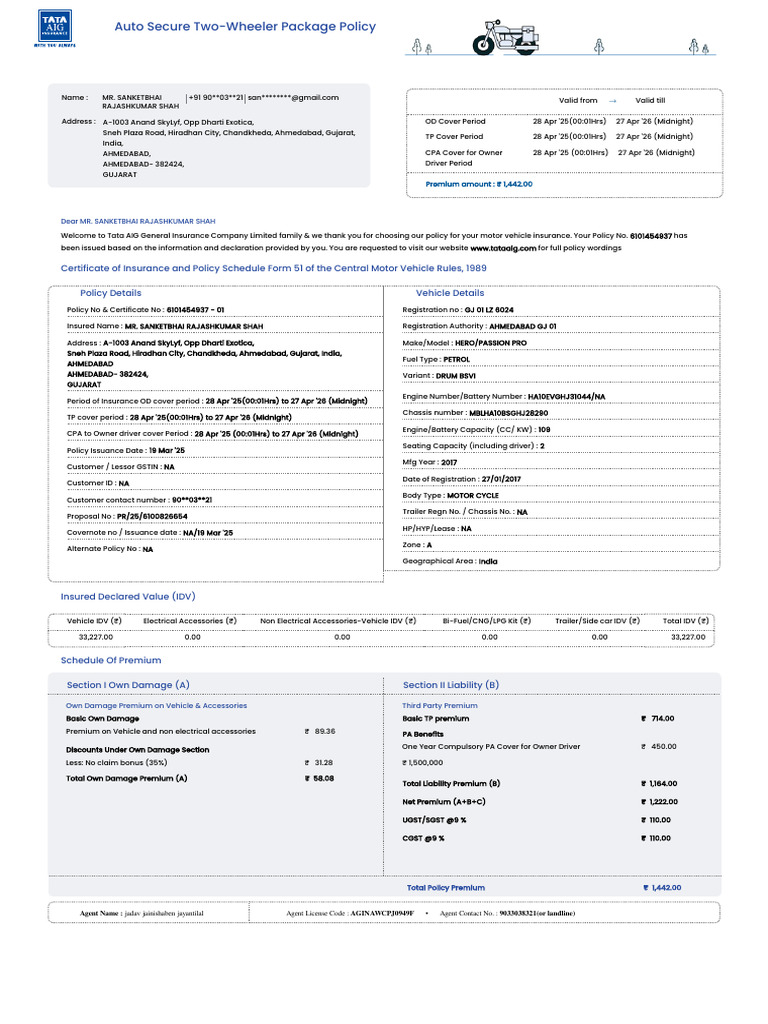
Task: Click the www.tataaig.com website link
Action: pyautogui.click(x=503, y=248)
